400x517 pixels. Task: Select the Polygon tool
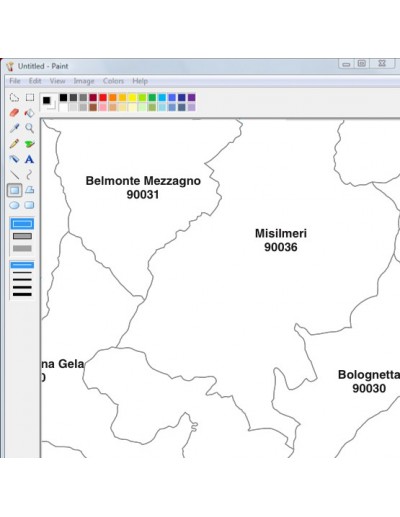point(30,190)
